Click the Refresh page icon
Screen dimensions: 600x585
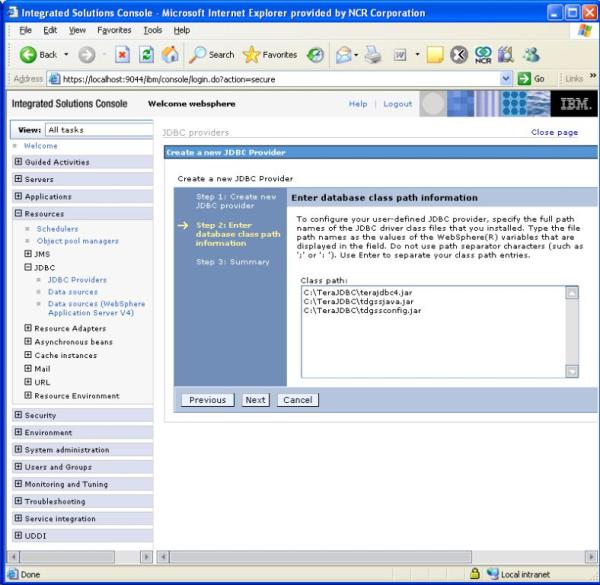[x=146, y=55]
